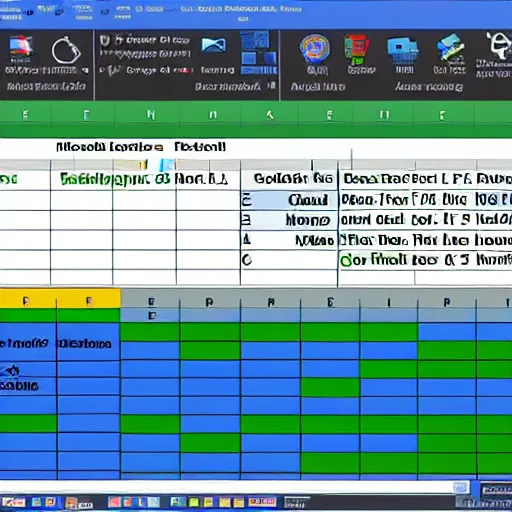512x512 pixels.
Task: Click the white helmet icon in the ribbon
Action: [499, 45]
